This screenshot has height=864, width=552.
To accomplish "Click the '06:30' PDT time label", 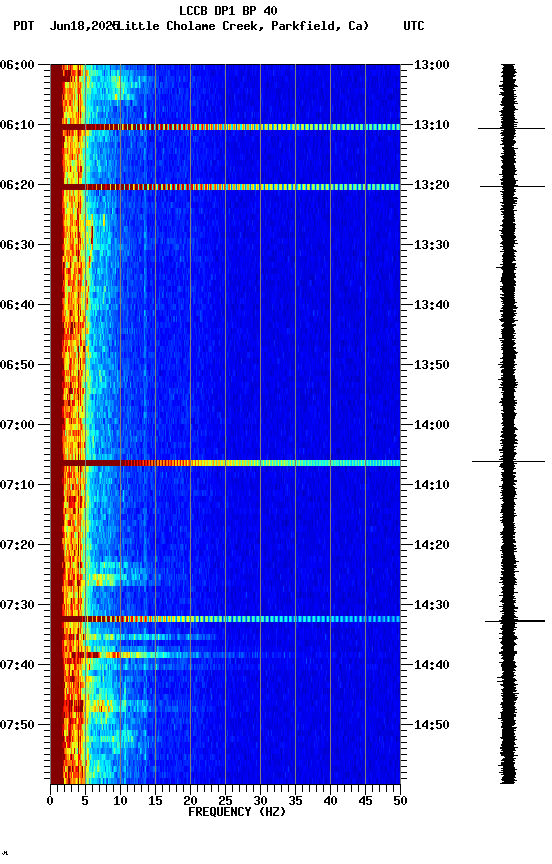I will click(x=17, y=245).
